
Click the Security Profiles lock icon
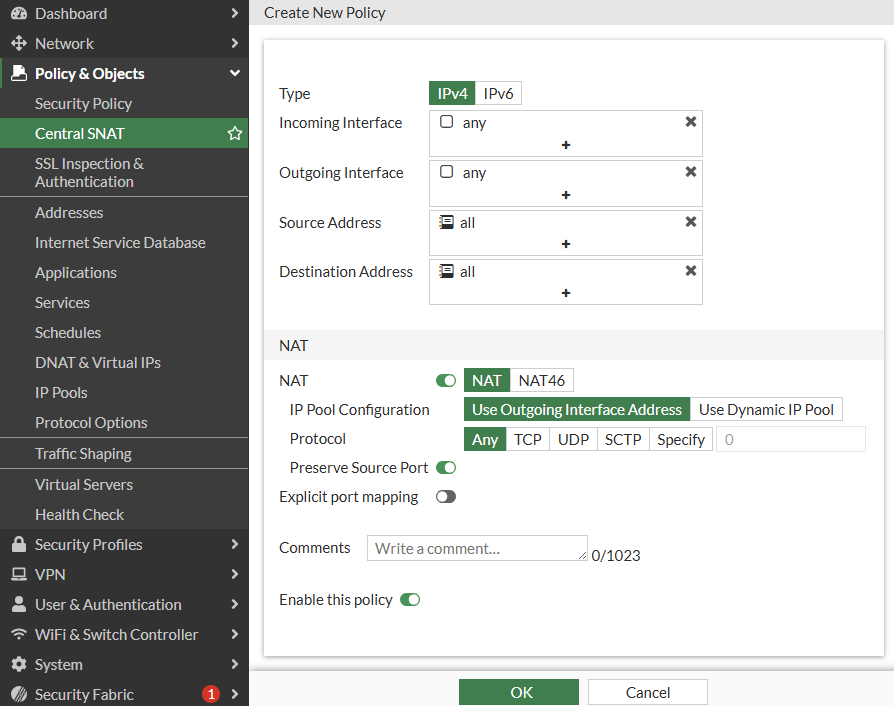(19, 544)
